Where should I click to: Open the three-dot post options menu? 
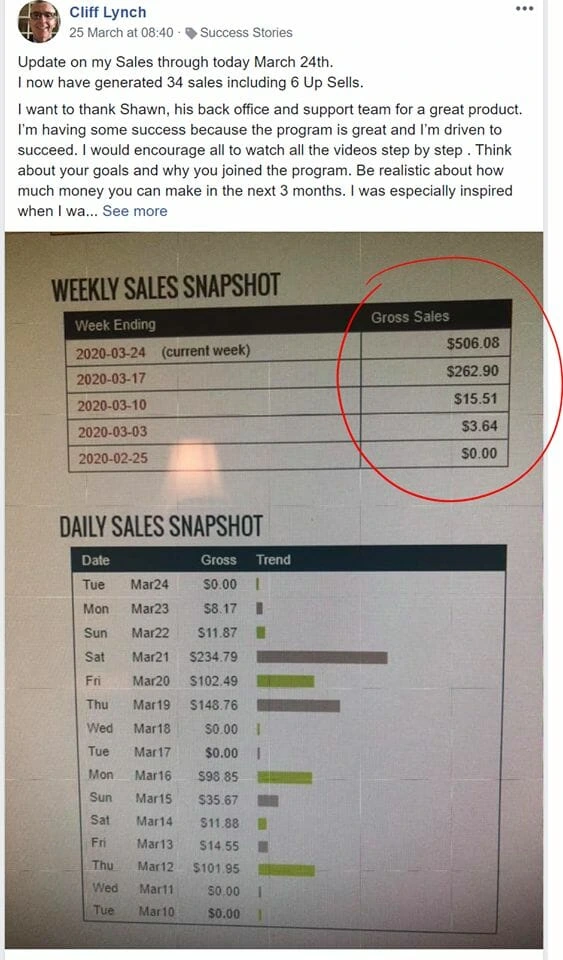pyautogui.click(x=524, y=9)
